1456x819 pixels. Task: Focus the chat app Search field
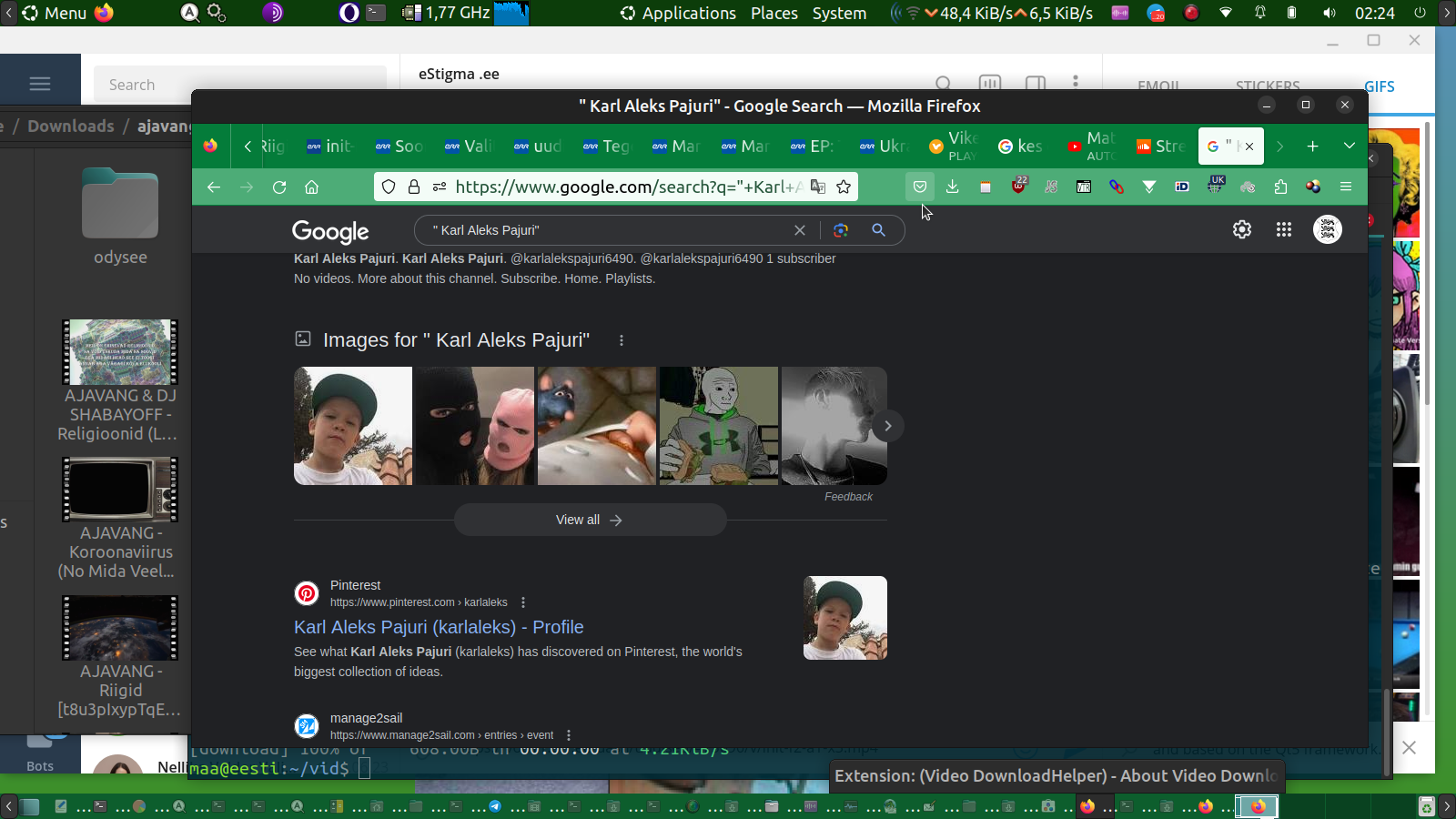tap(240, 85)
